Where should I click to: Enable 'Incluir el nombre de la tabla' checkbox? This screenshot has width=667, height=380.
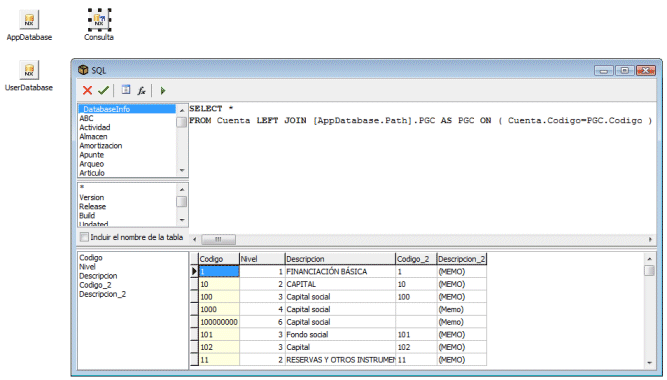(x=84, y=237)
